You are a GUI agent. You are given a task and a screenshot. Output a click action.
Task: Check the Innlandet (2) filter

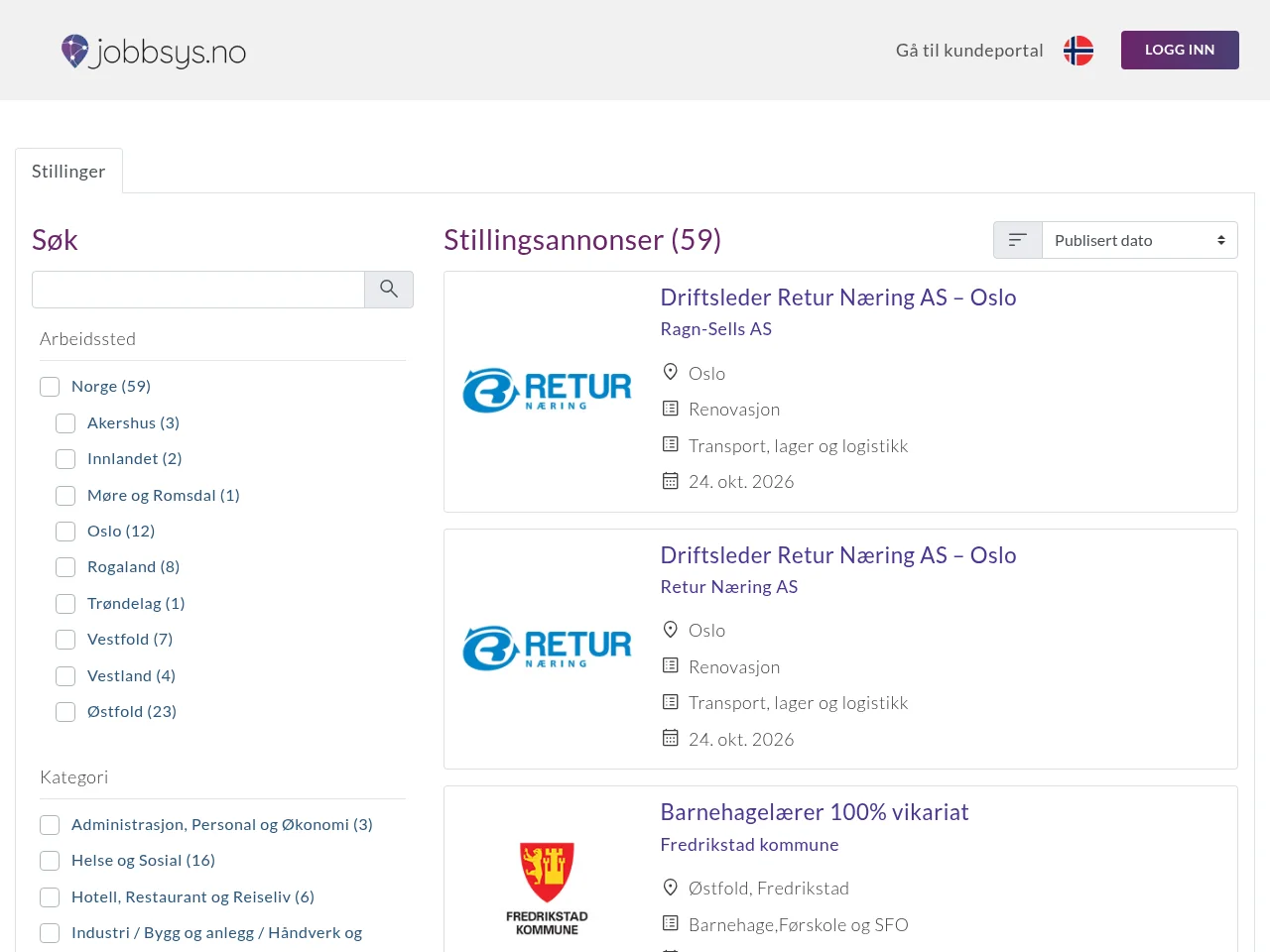pos(65,459)
